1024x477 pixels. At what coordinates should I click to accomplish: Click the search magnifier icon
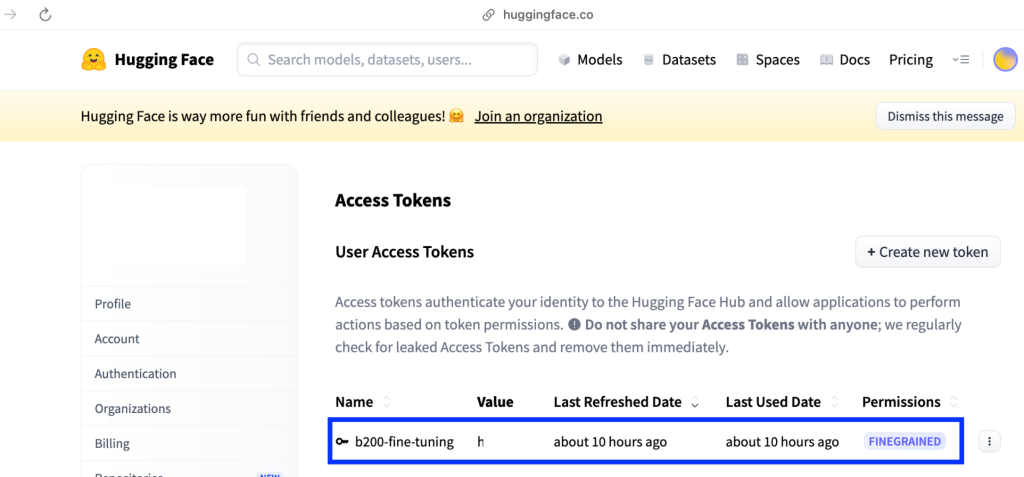point(254,59)
